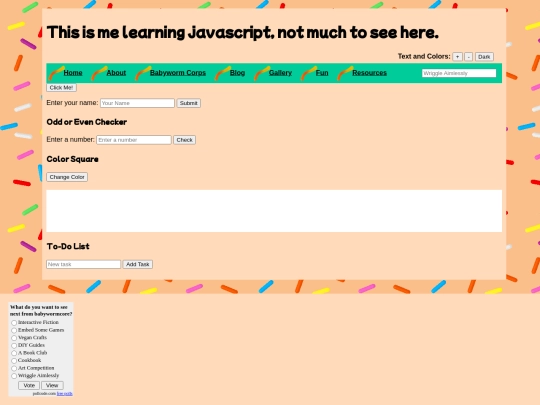Click the Text and Colors label
This screenshot has height=405, width=540.
click(x=424, y=56)
